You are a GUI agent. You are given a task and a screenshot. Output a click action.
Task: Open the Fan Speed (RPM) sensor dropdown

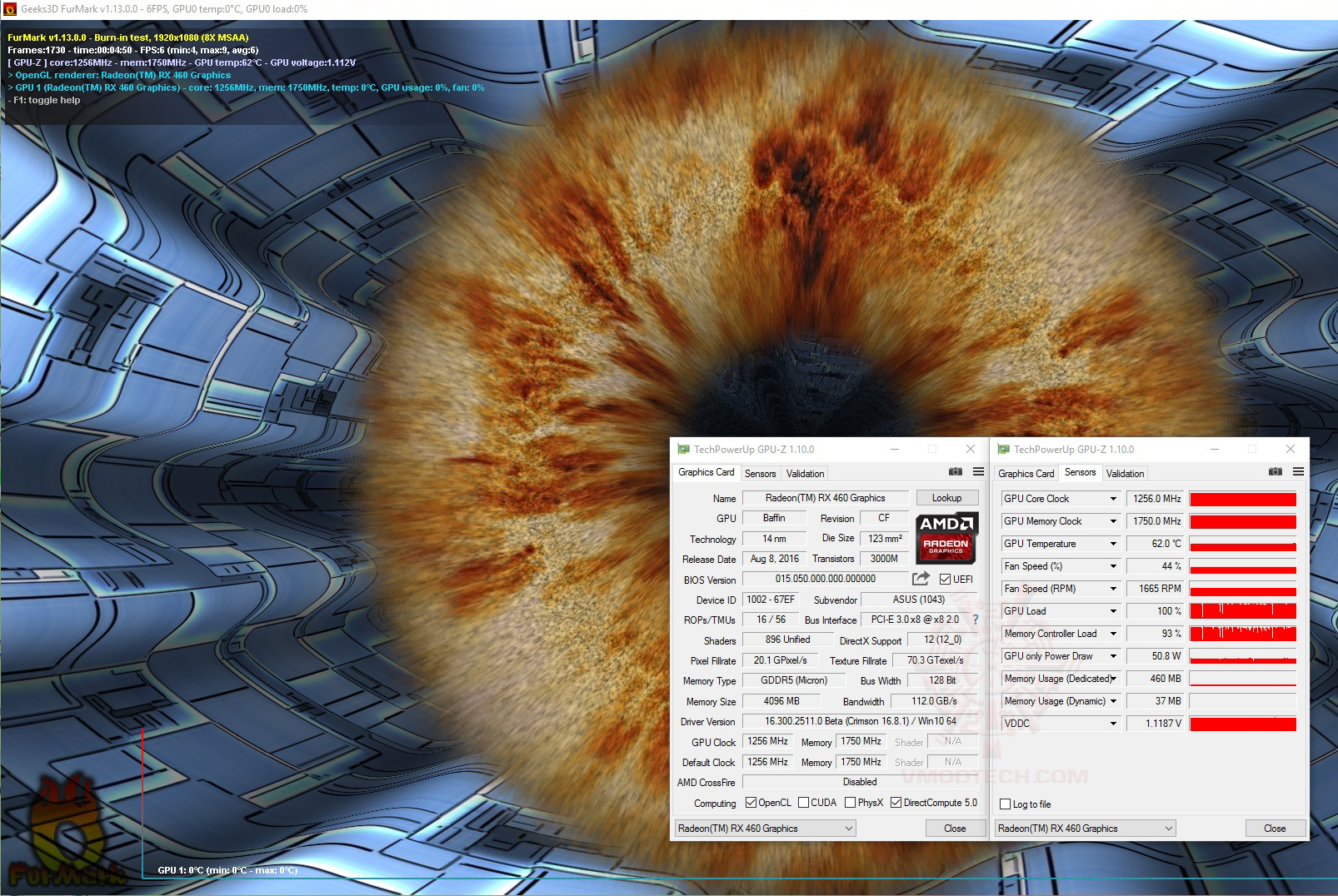[1113, 589]
